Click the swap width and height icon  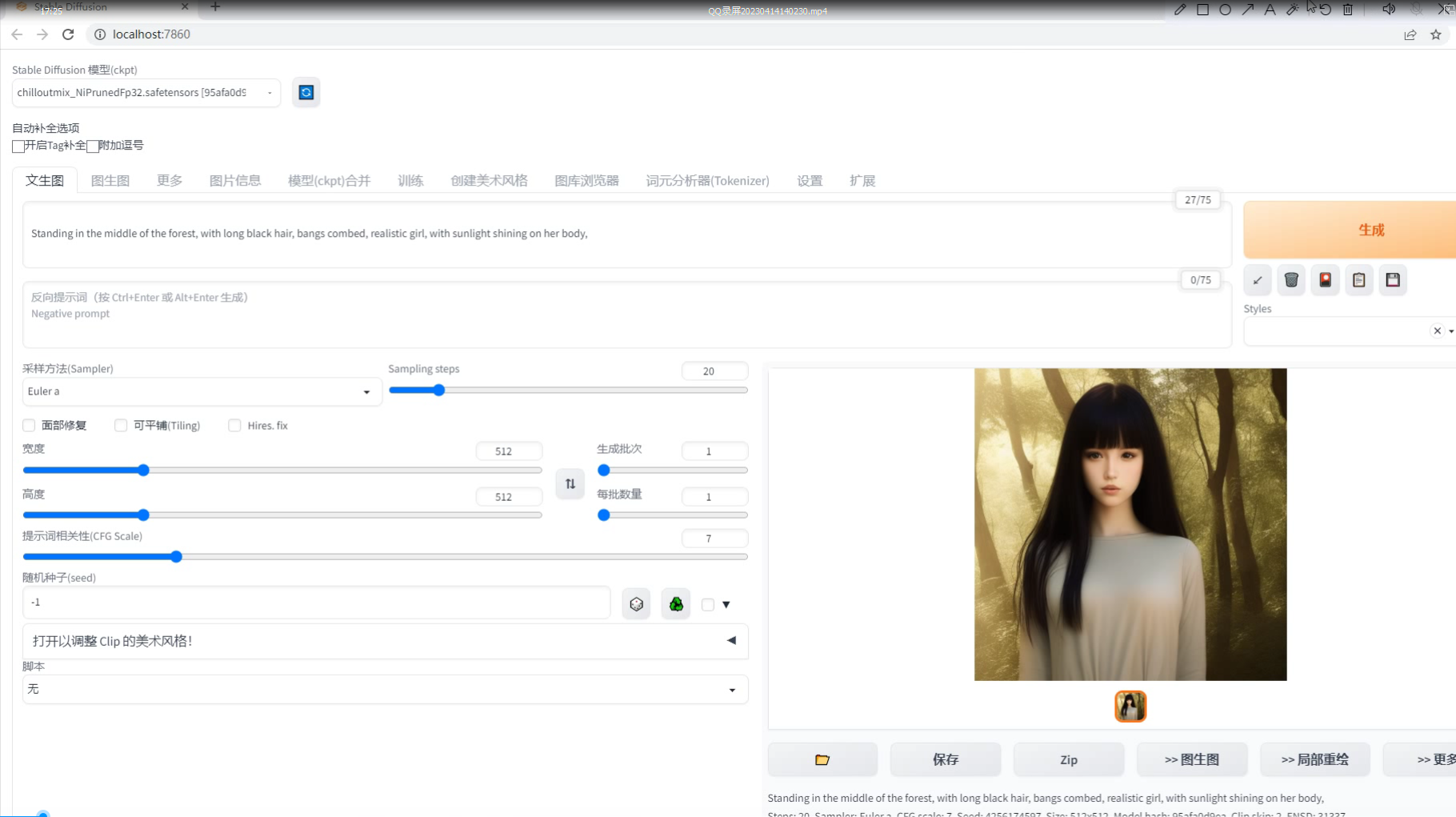tap(570, 483)
